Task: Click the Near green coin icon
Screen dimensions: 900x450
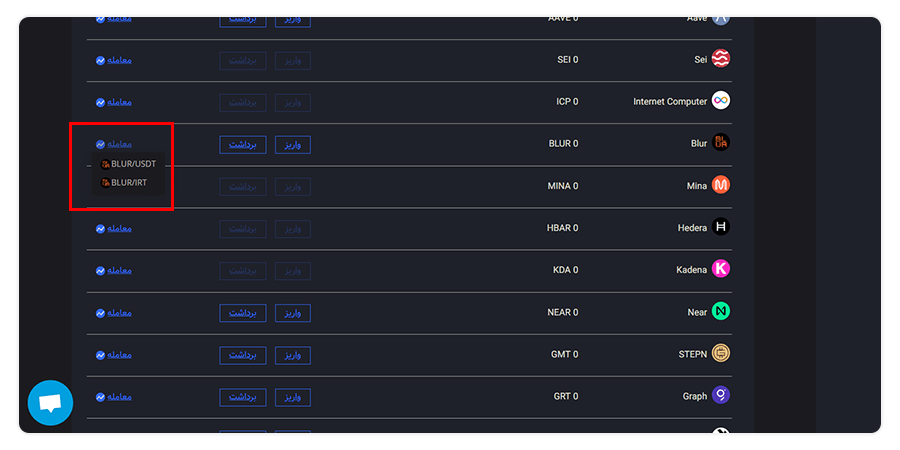Action: (721, 312)
